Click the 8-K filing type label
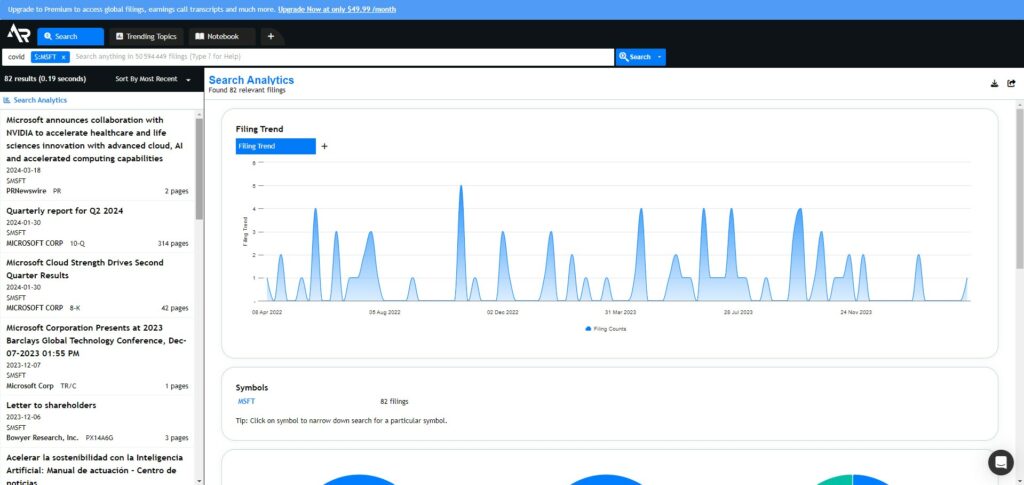This screenshot has height=485, width=1024. pyautogui.click(x=75, y=308)
